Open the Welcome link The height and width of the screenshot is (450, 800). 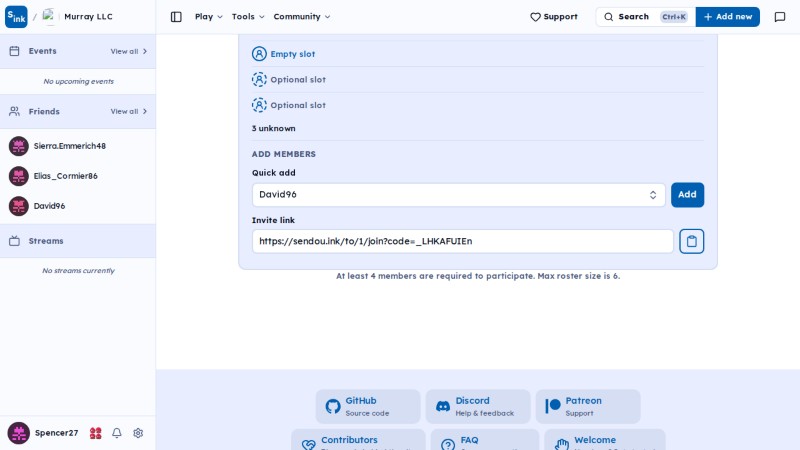click(x=605, y=440)
